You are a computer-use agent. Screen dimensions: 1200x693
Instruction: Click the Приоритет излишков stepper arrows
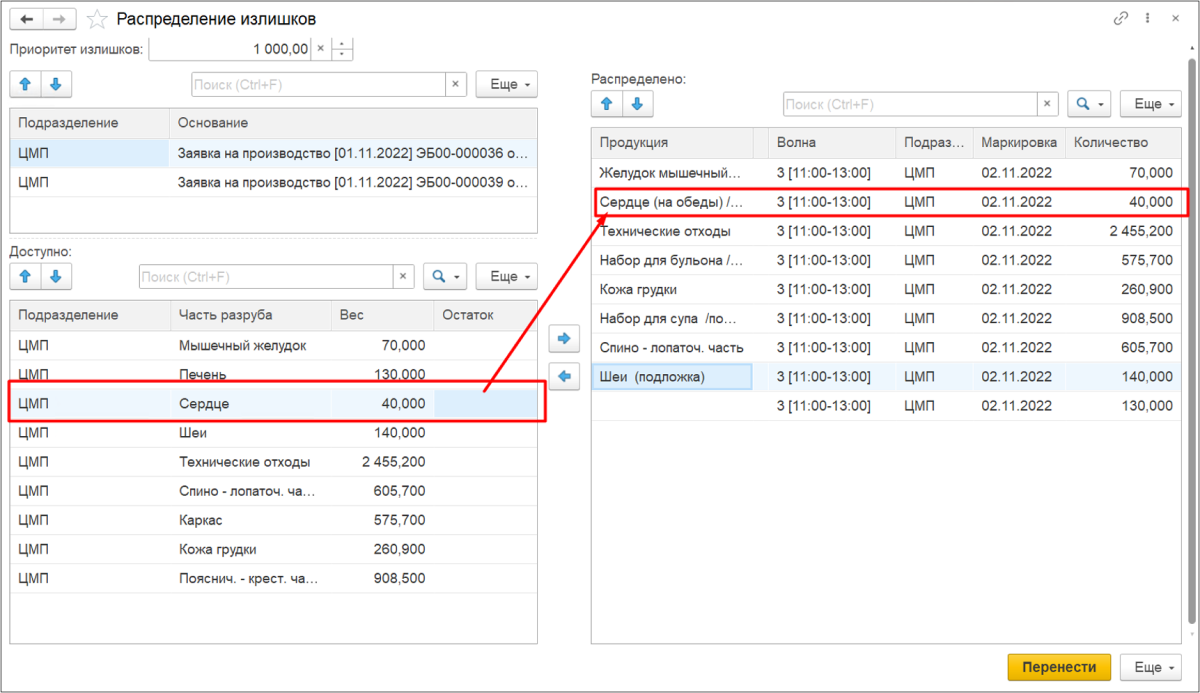[343, 48]
